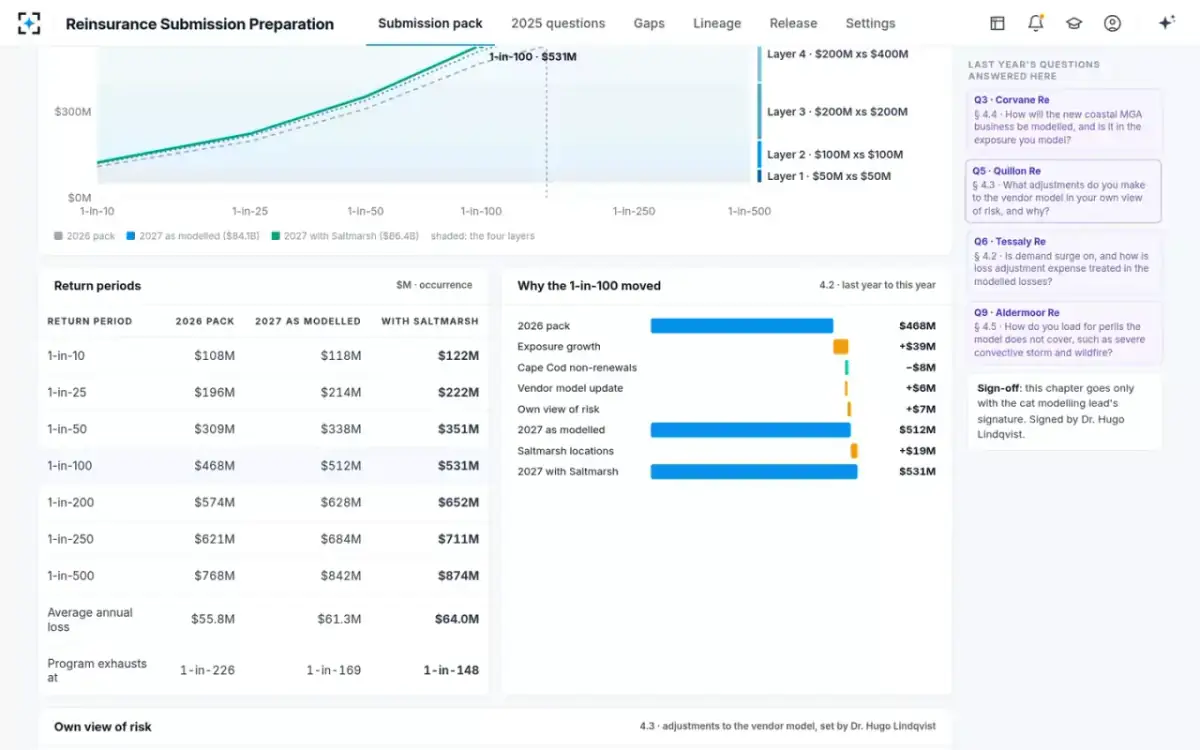Click the green 2027 with Saltmarsh legend swatch
Image resolution: width=1200 pixels, height=750 pixels.
pos(275,236)
